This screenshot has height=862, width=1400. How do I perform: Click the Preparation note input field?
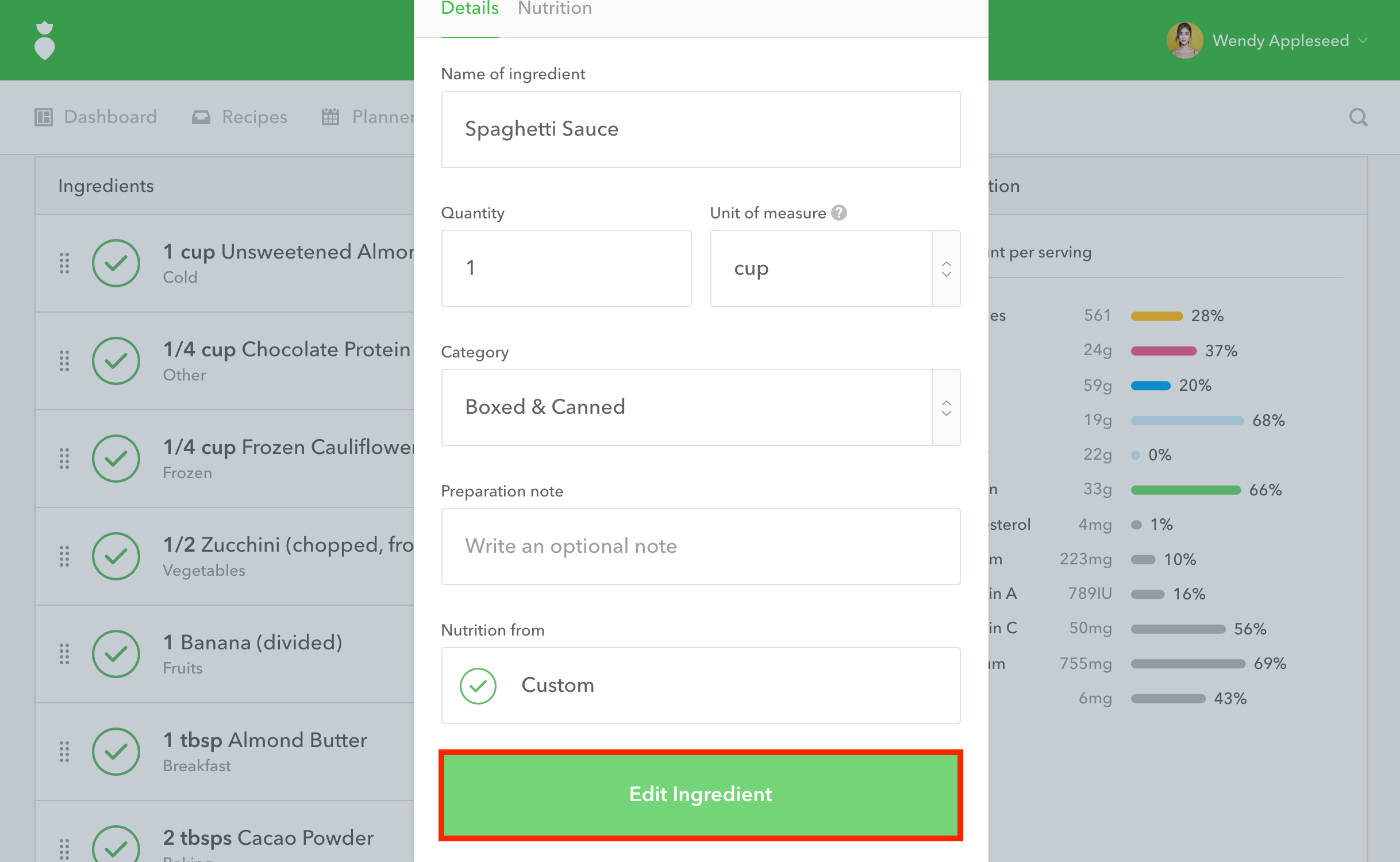[700, 547]
